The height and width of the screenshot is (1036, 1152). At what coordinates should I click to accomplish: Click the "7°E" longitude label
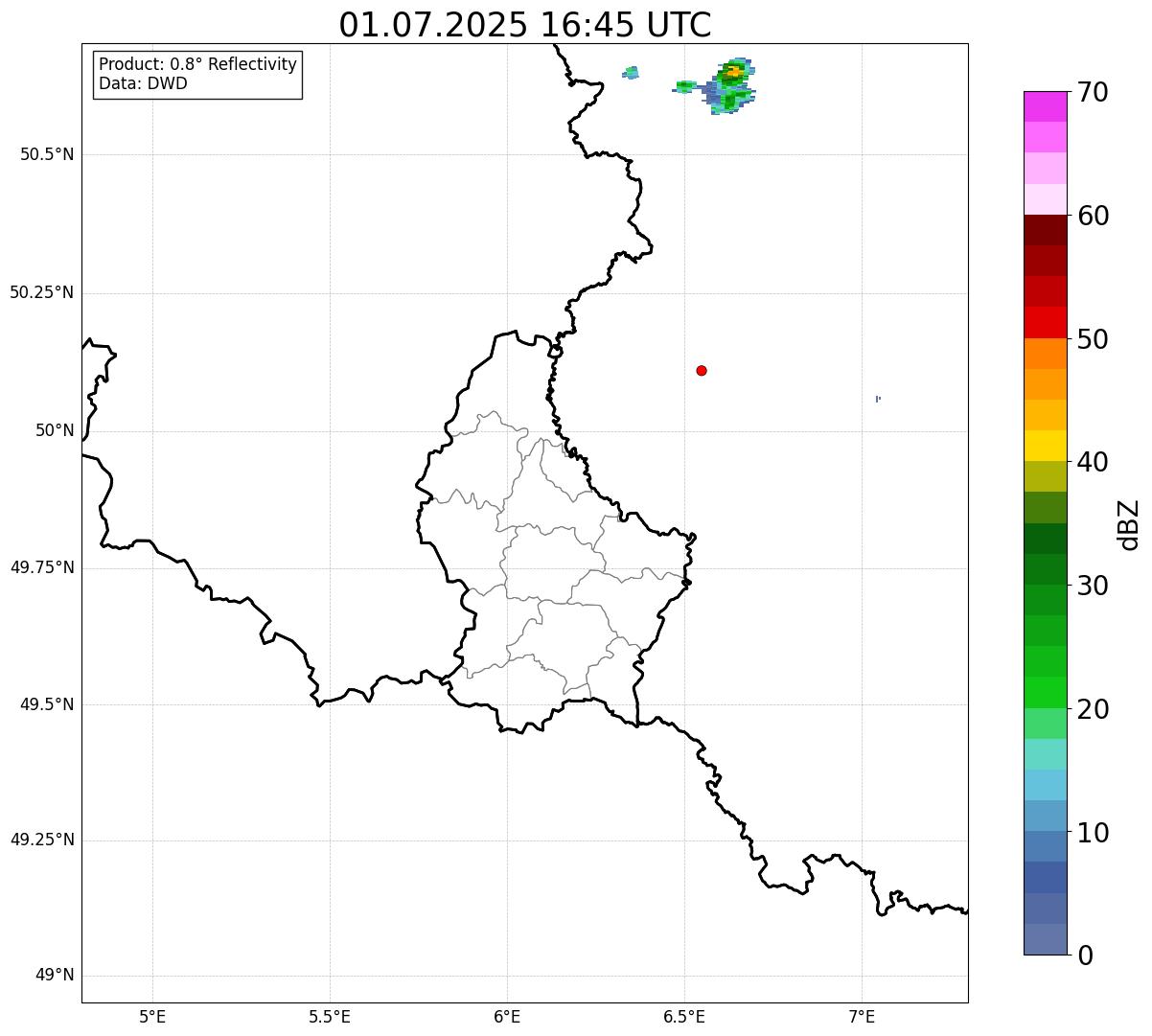pyautogui.click(x=862, y=1016)
